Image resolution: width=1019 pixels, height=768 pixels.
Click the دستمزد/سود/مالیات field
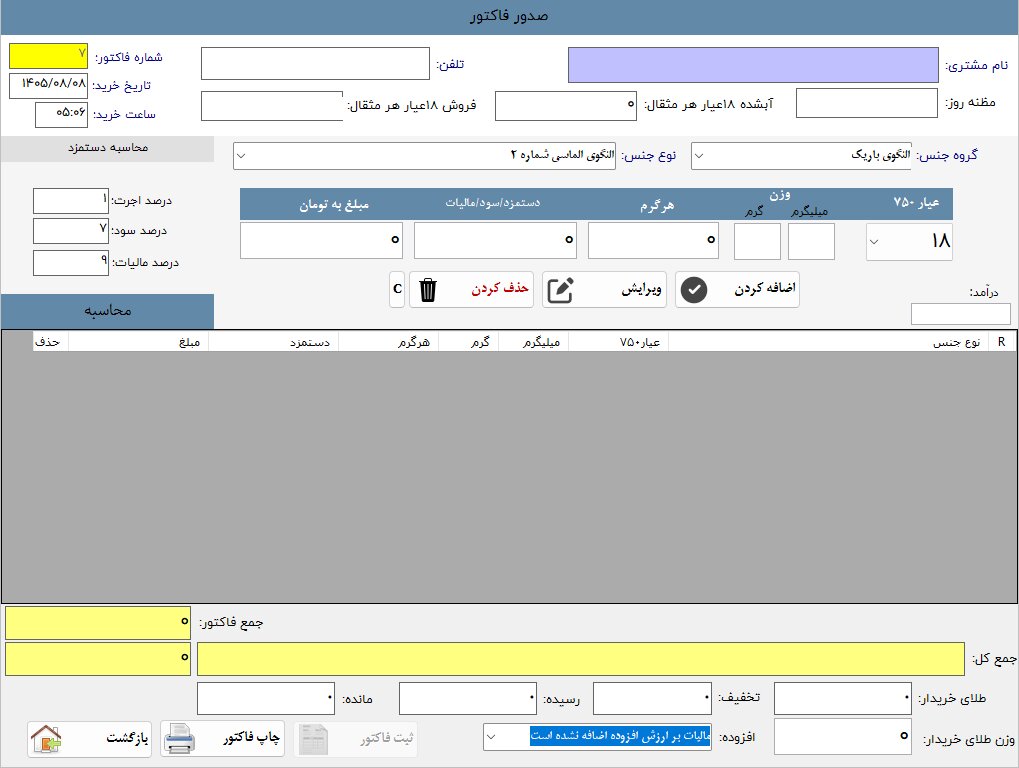pyautogui.click(x=495, y=240)
